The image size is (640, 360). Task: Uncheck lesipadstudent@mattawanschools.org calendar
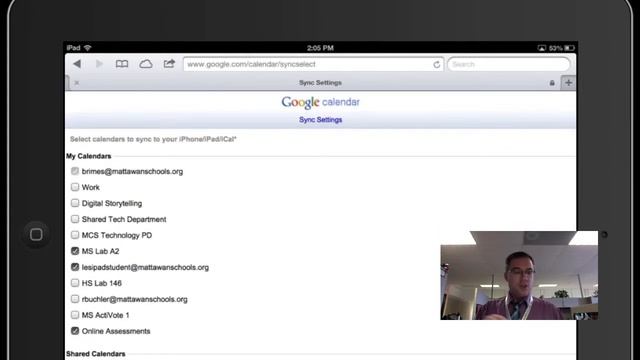click(75, 267)
